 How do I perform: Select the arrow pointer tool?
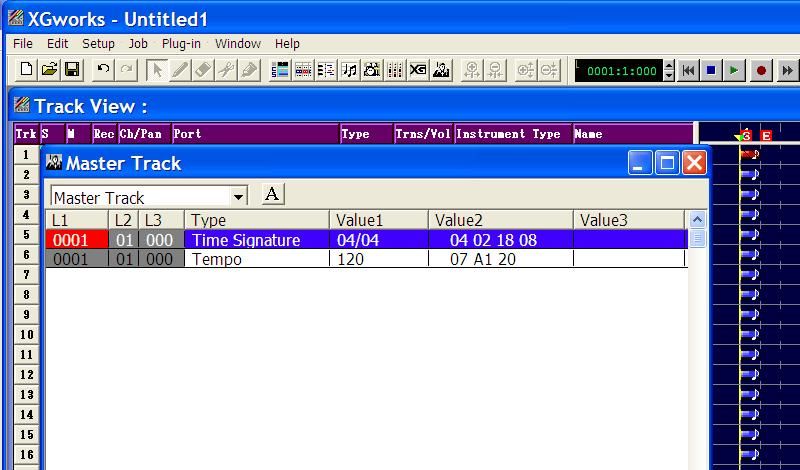click(157, 70)
